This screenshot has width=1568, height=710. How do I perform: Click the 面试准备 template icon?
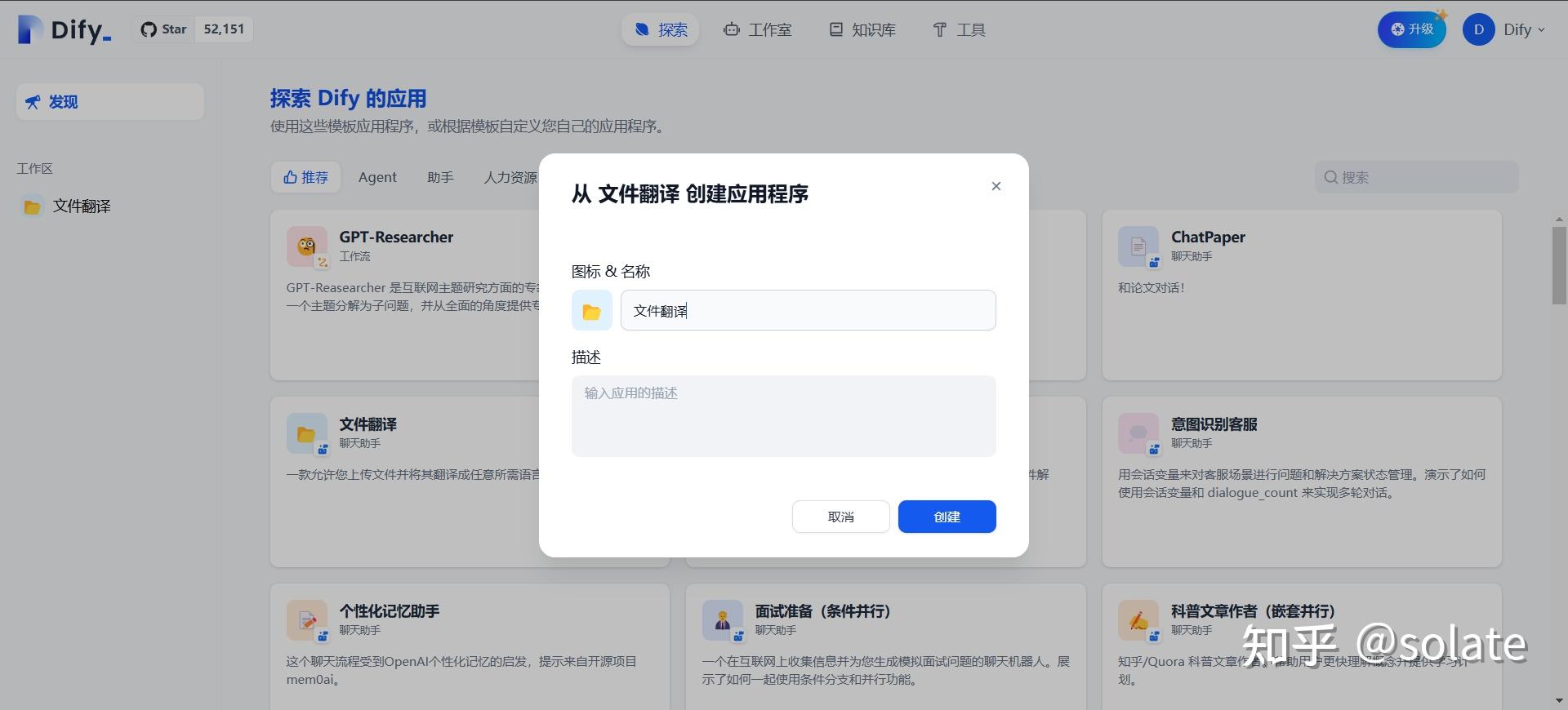click(723, 620)
